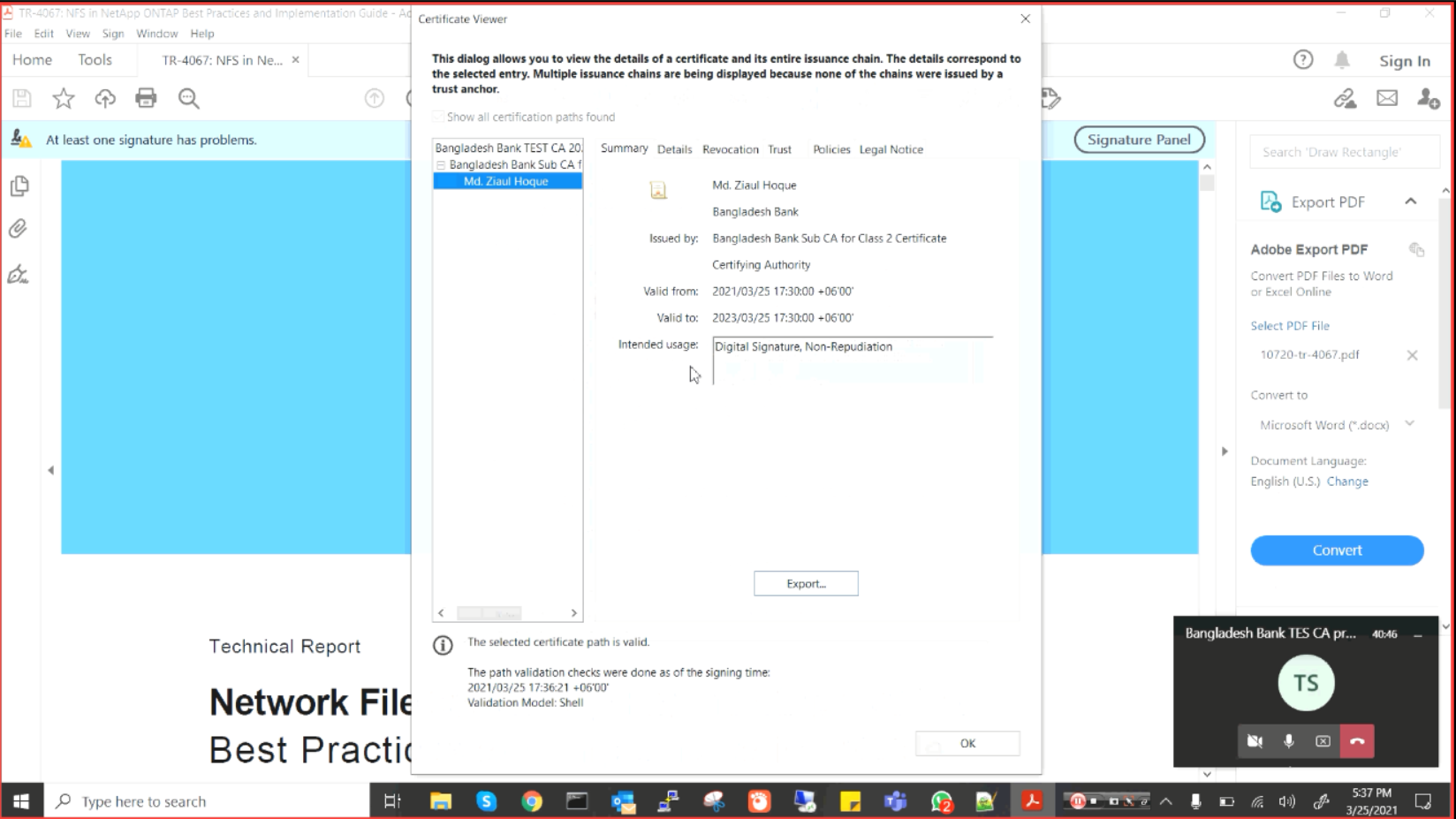Click the blue Convert button

pos(1337,550)
